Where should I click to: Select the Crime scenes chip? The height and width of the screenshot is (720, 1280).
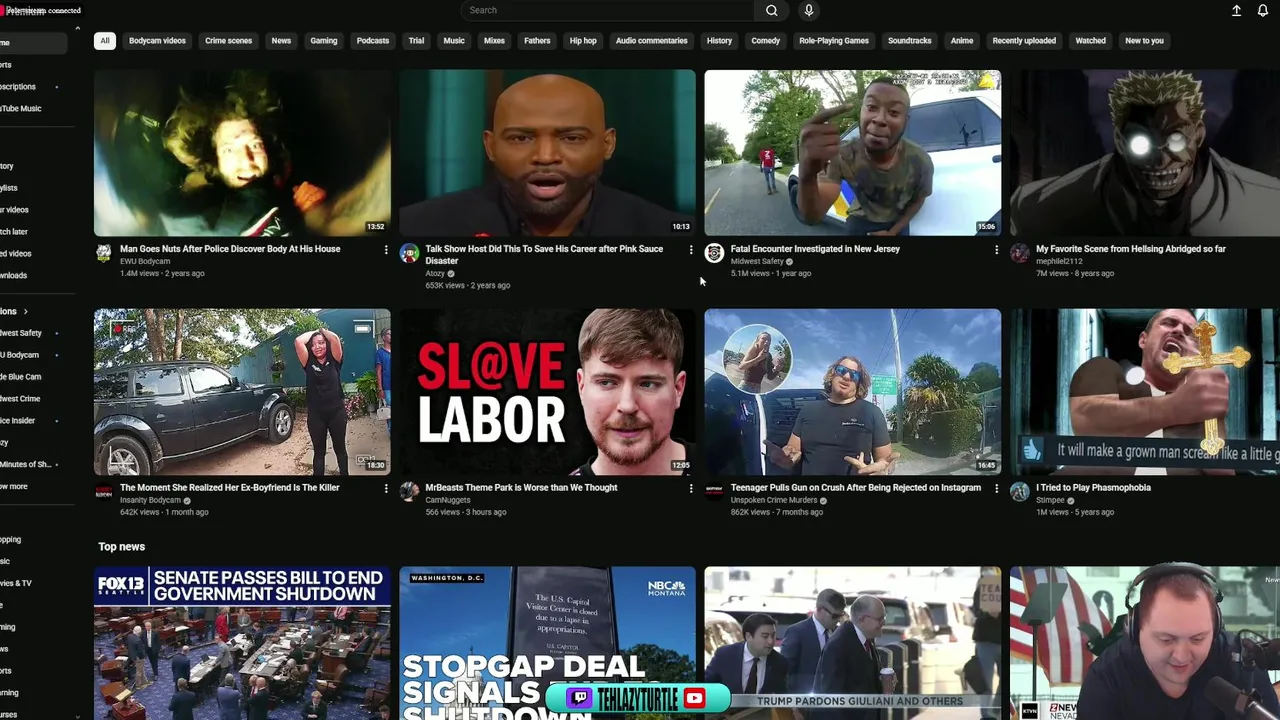click(x=228, y=41)
